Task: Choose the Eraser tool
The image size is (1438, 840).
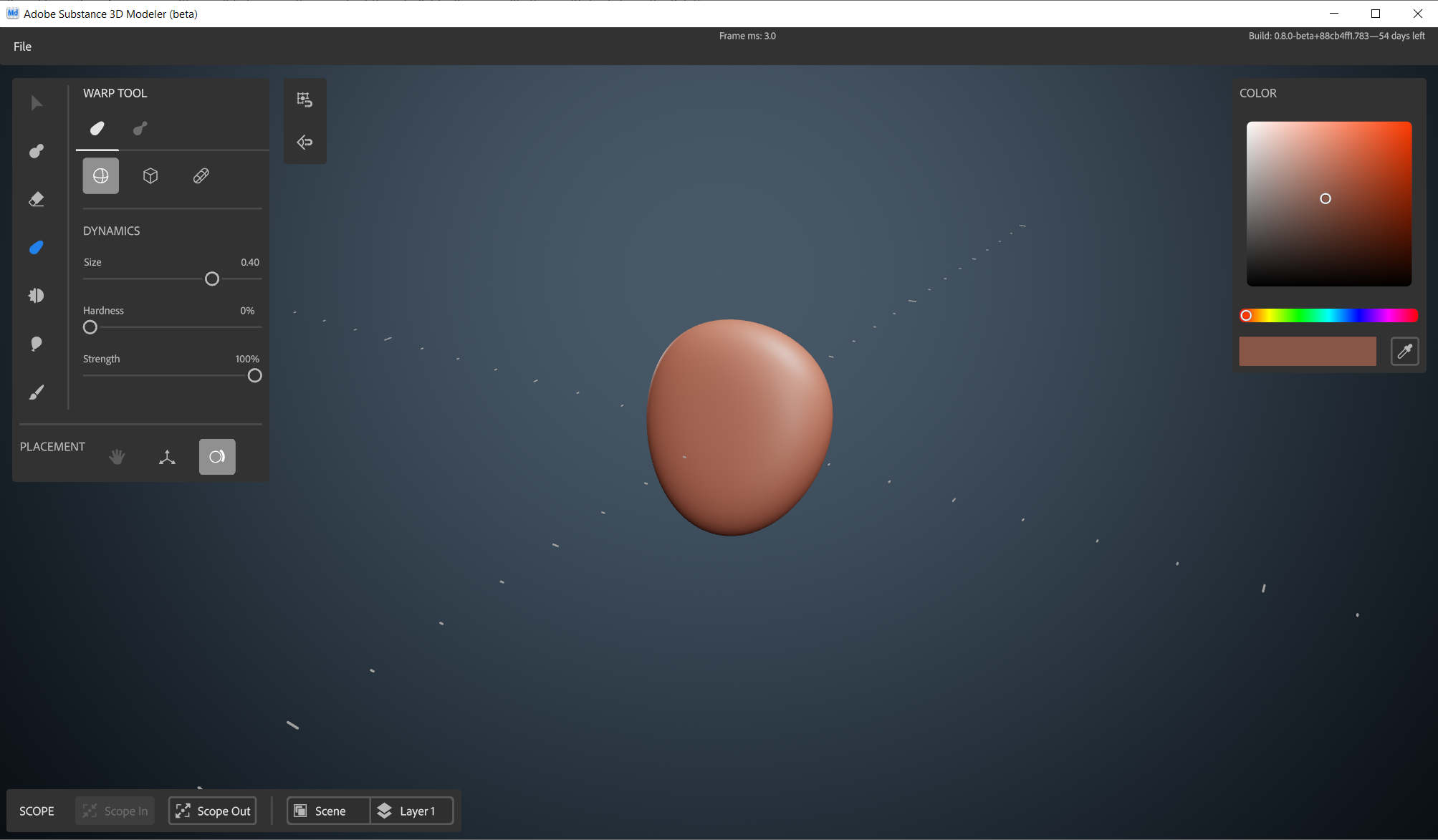Action: (x=37, y=199)
